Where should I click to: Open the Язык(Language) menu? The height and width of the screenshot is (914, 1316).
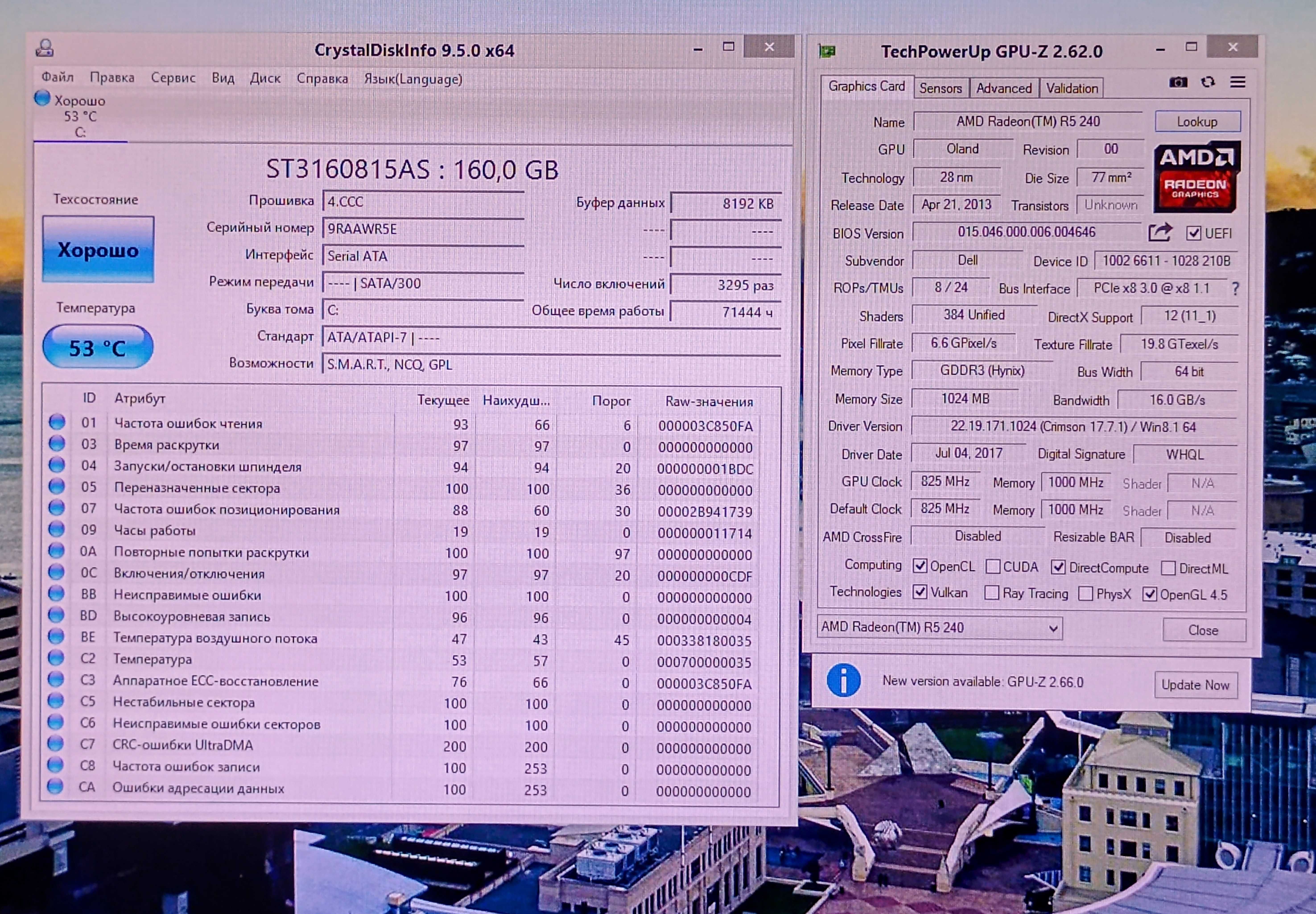pyautogui.click(x=413, y=79)
